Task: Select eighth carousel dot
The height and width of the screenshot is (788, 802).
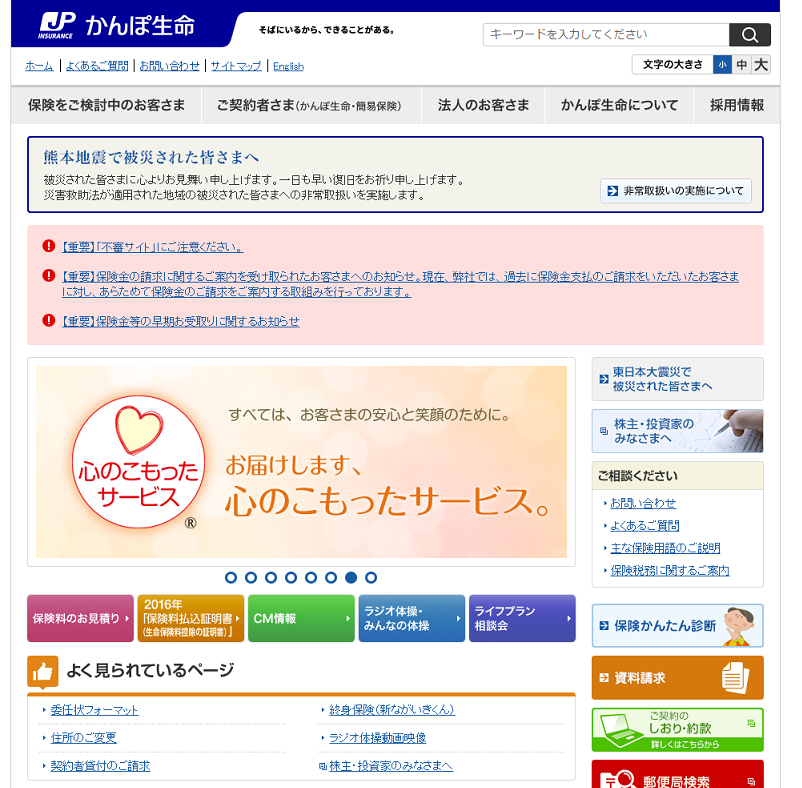Action: (371, 577)
